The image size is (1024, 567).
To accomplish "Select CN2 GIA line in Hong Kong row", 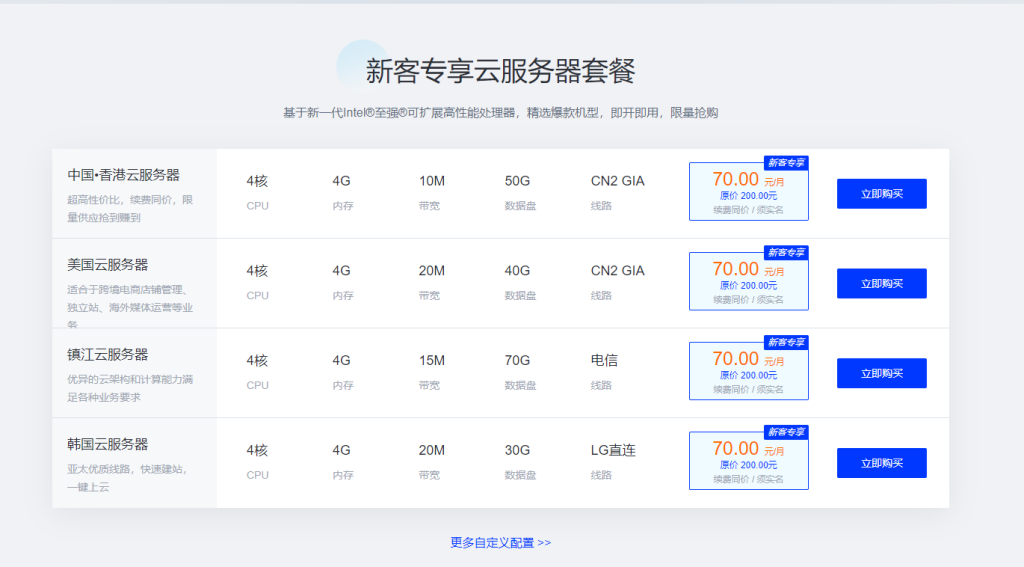I will pos(617,181).
